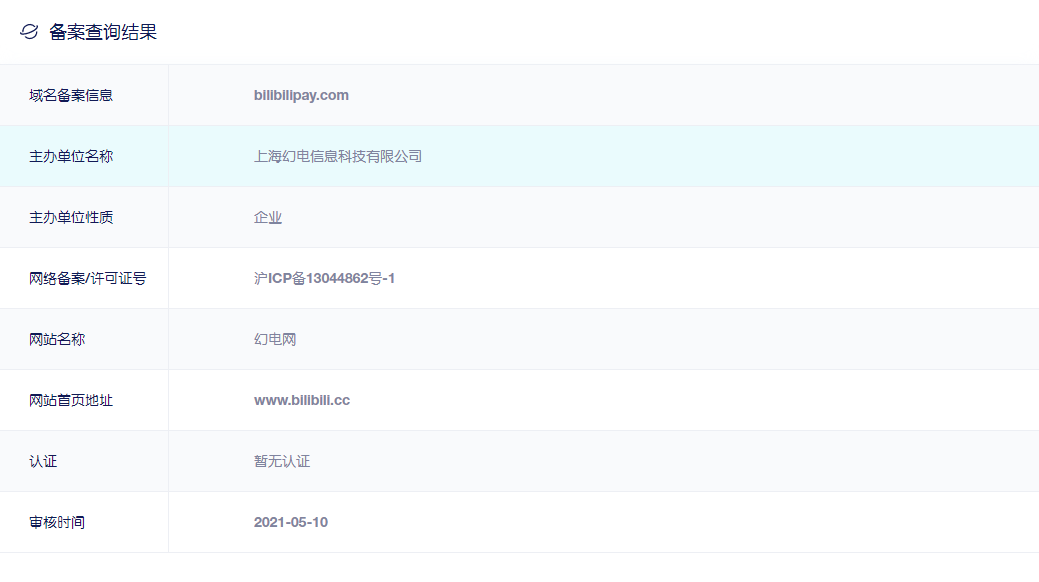Click the 审核时间 label
The height and width of the screenshot is (582, 1039).
[x=57, y=522]
